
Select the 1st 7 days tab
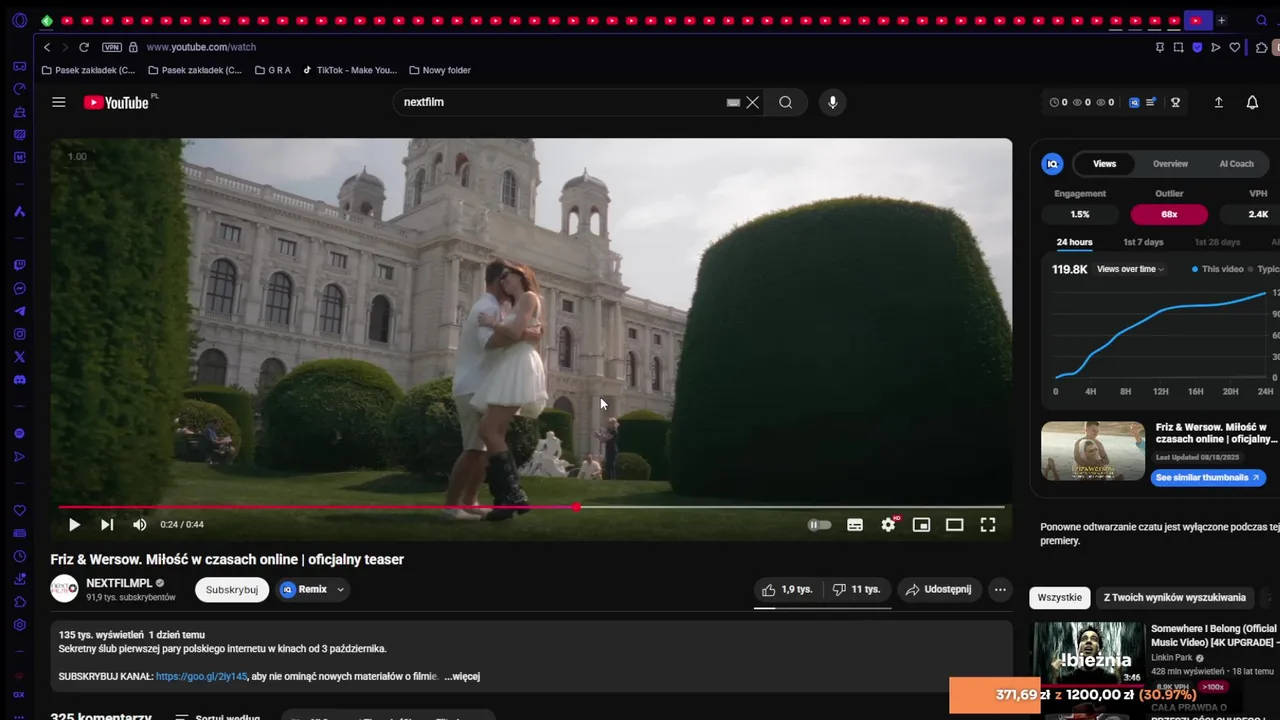(1143, 242)
